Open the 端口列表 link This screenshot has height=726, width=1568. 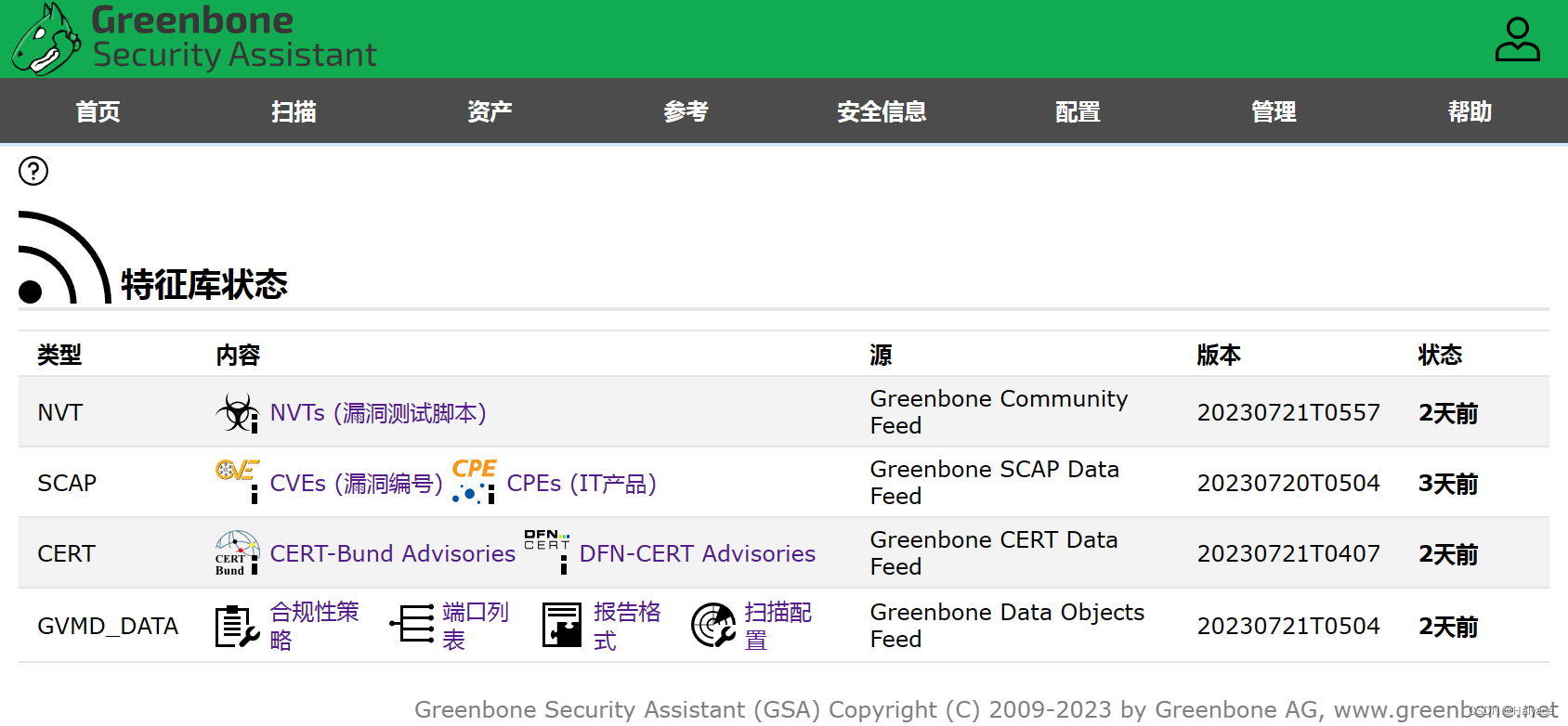tap(476, 626)
